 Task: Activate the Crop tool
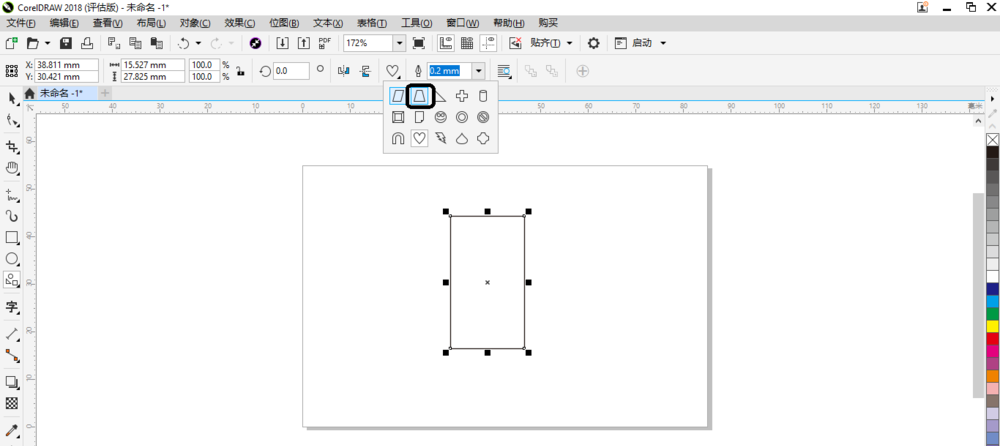pyautogui.click(x=11, y=147)
